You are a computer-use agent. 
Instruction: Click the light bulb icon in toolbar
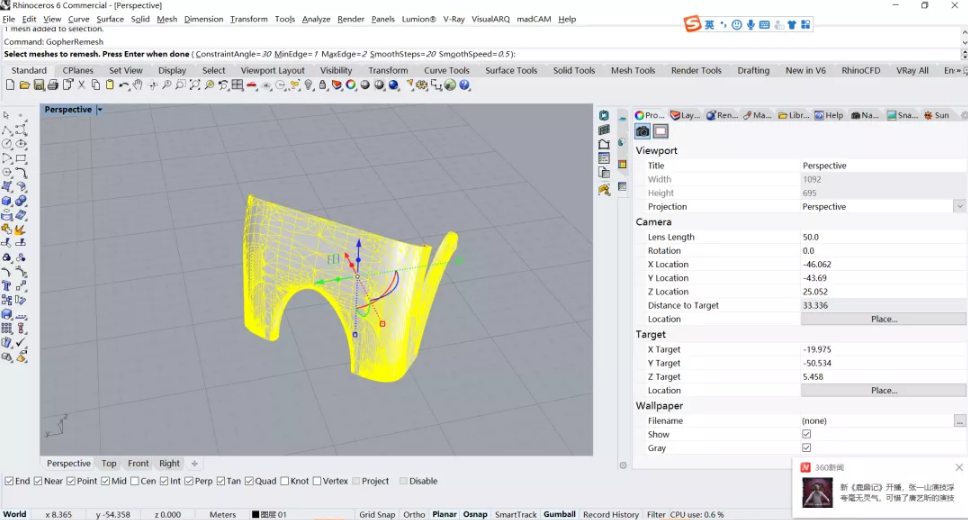click(309, 85)
